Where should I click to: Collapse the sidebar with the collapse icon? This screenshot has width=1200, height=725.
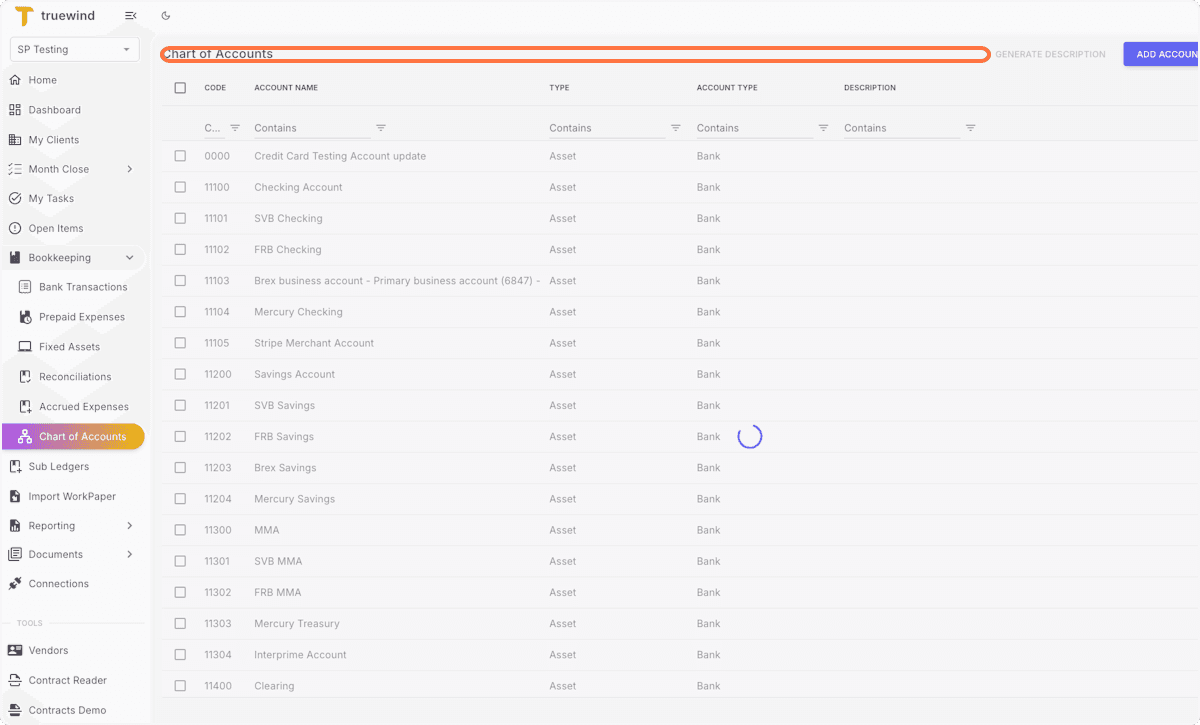click(130, 15)
